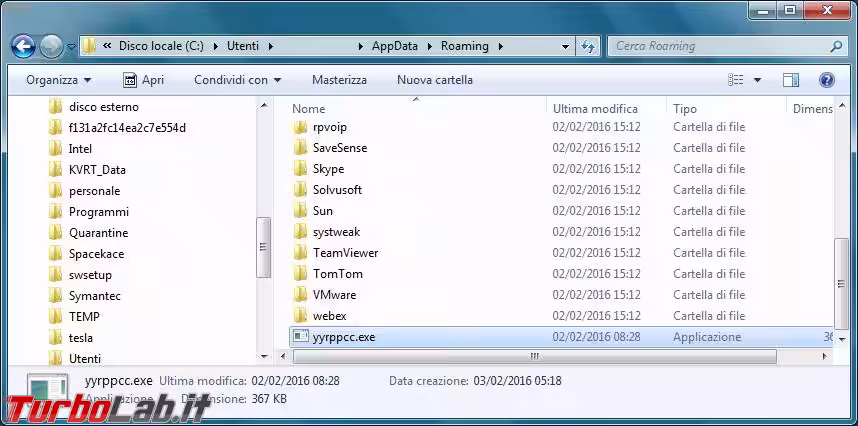
Task: Click the Nuova cartella button
Action: pos(435,80)
